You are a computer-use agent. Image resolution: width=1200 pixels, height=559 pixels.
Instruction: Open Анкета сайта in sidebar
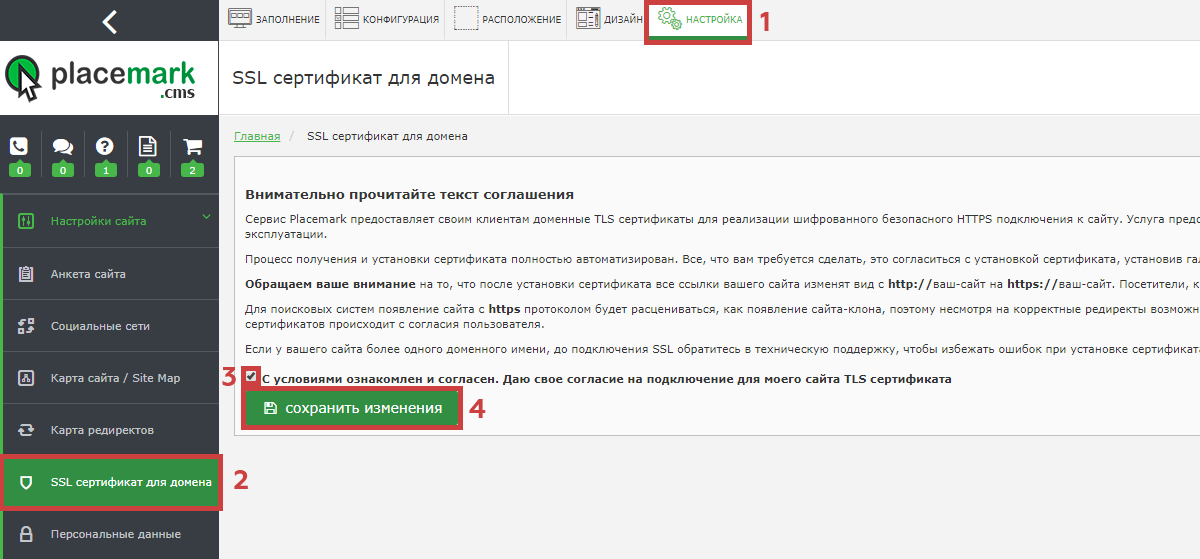click(x=109, y=274)
